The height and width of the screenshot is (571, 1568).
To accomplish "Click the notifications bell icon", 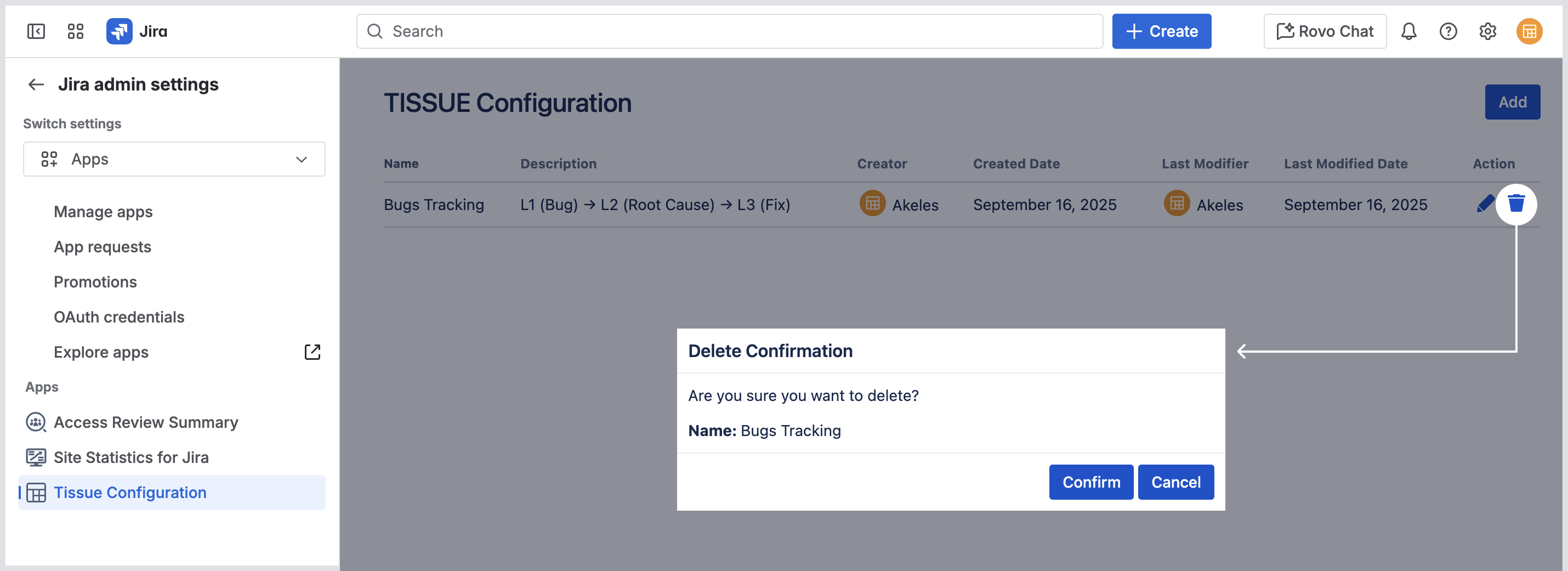I will [1408, 31].
